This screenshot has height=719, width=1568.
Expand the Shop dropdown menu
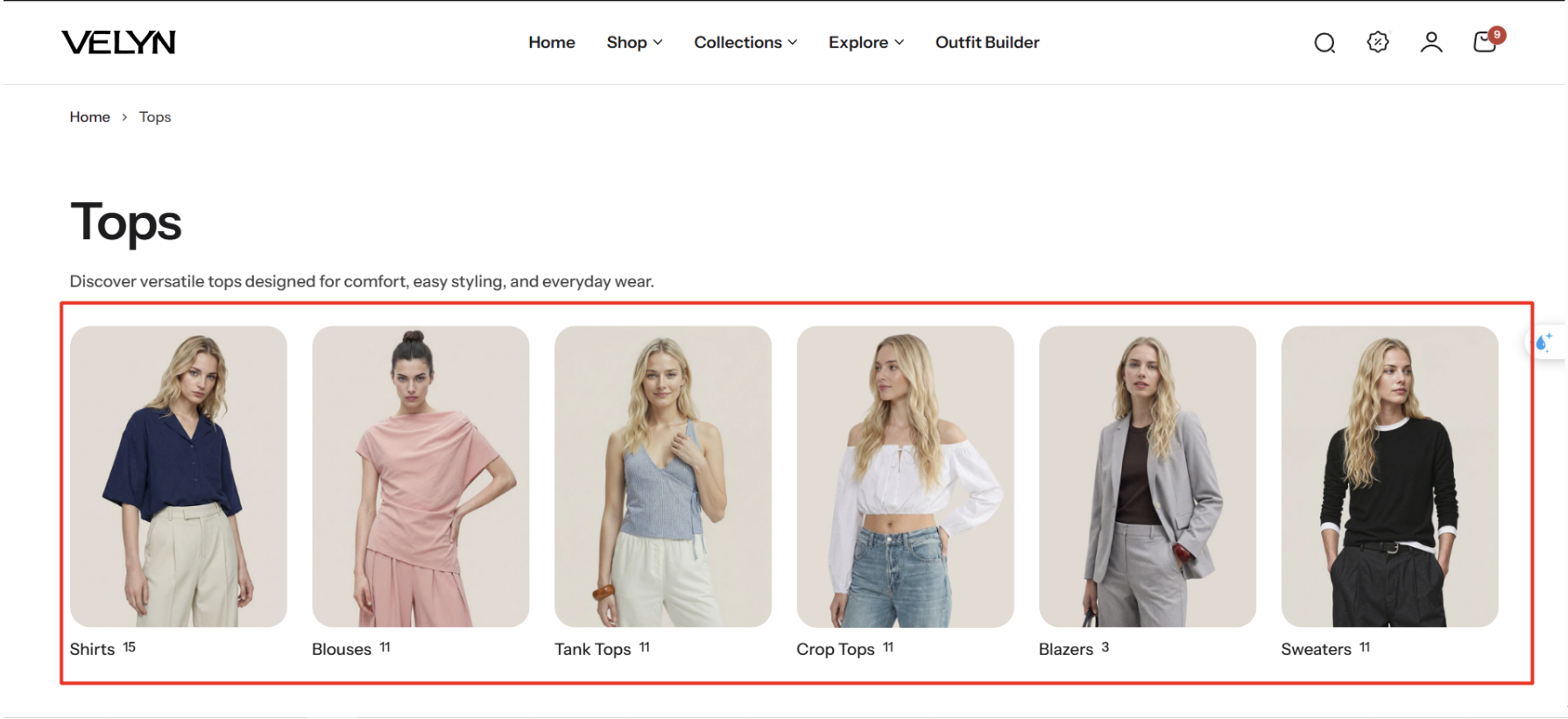634,42
